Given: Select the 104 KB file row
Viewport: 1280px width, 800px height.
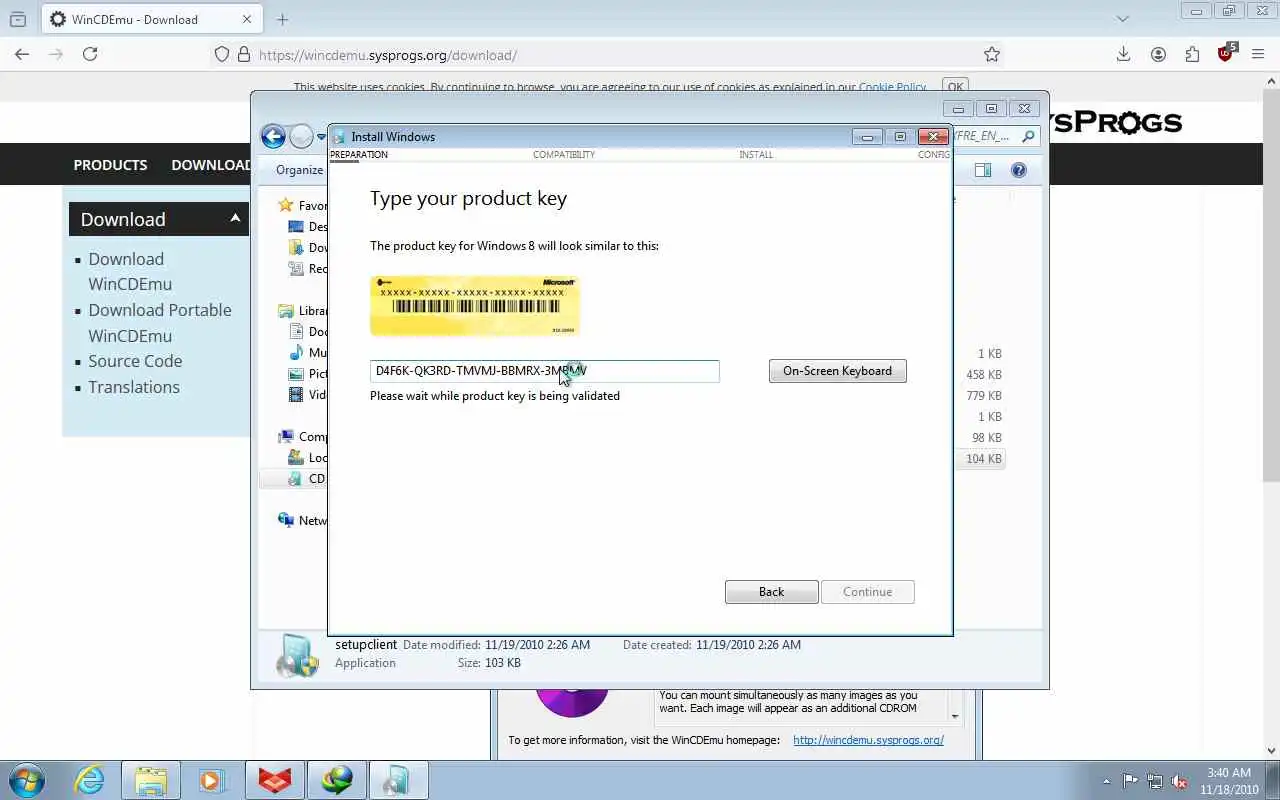Looking at the screenshot, I should (x=982, y=459).
